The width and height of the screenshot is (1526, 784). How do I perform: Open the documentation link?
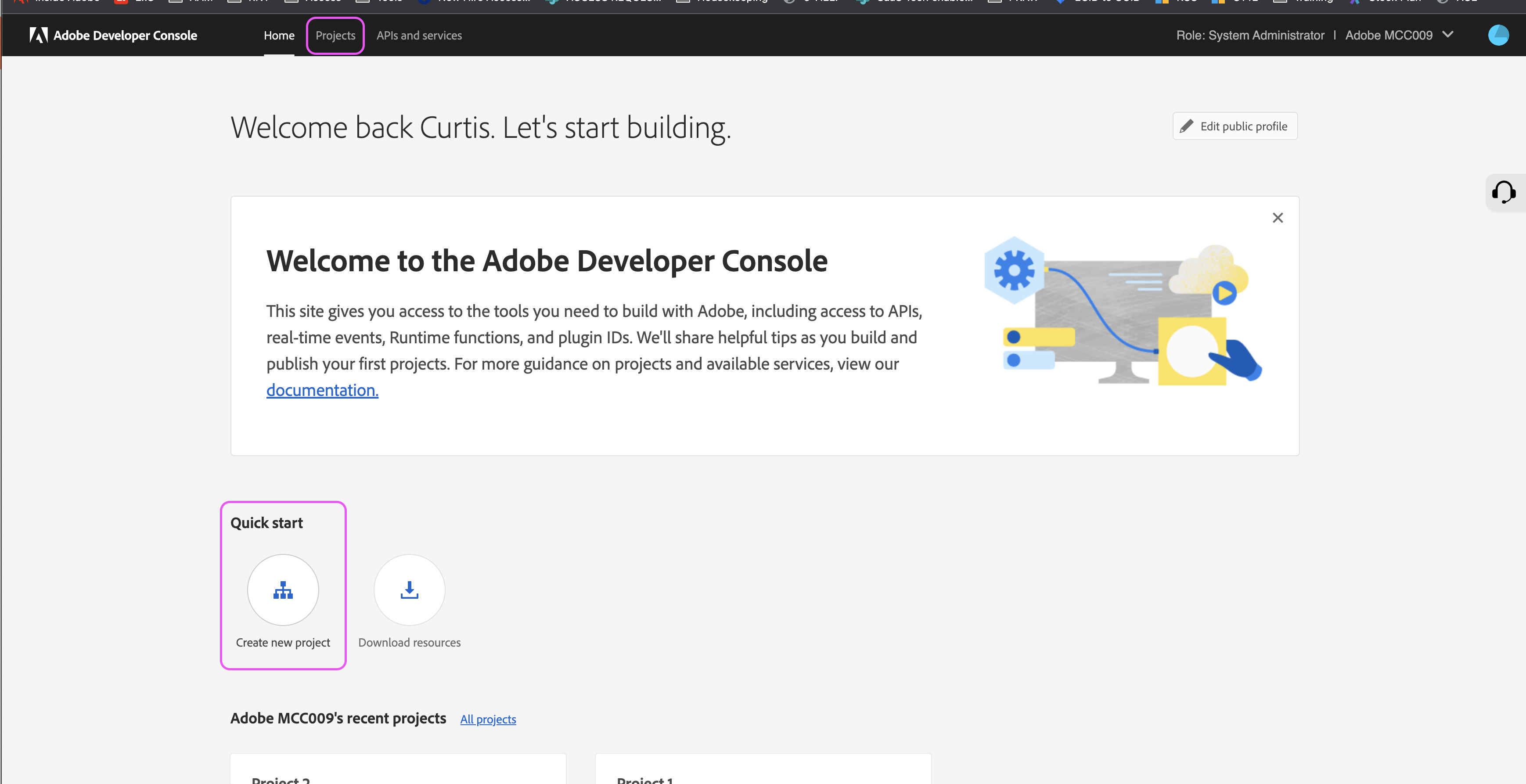(x=322, y=390)
